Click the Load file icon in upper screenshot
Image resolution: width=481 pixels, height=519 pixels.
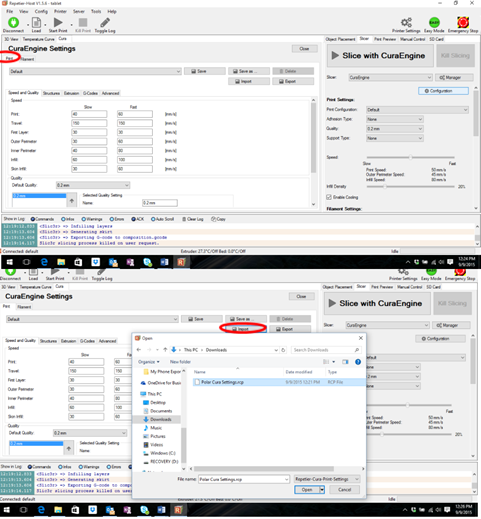[36, 23]
